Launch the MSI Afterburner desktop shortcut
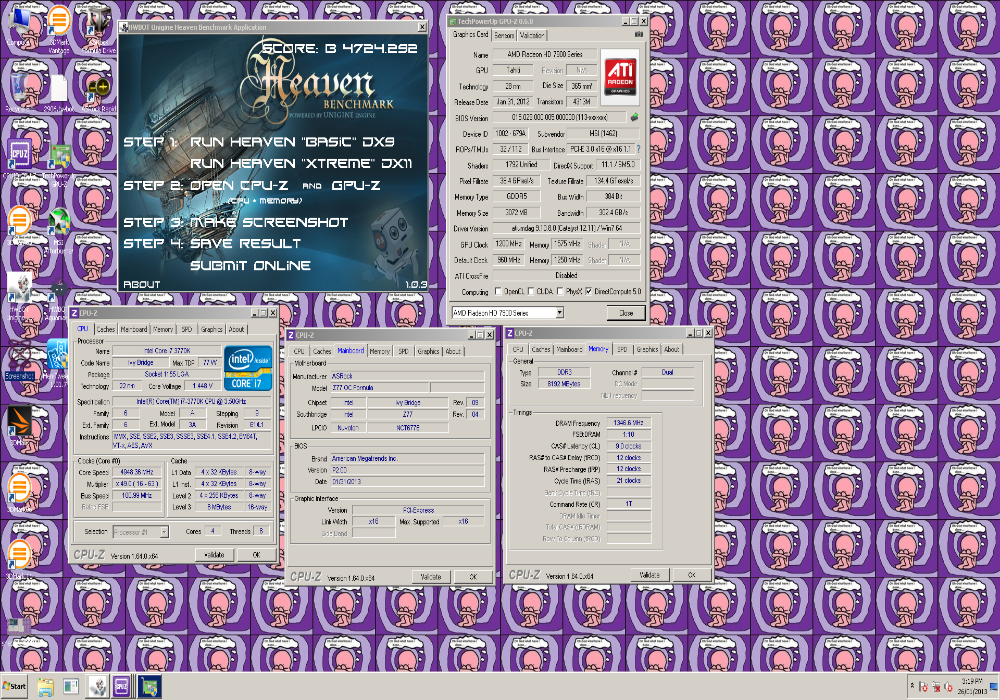This screenshot has width=1000, height=700. click(x=59, y=225)
